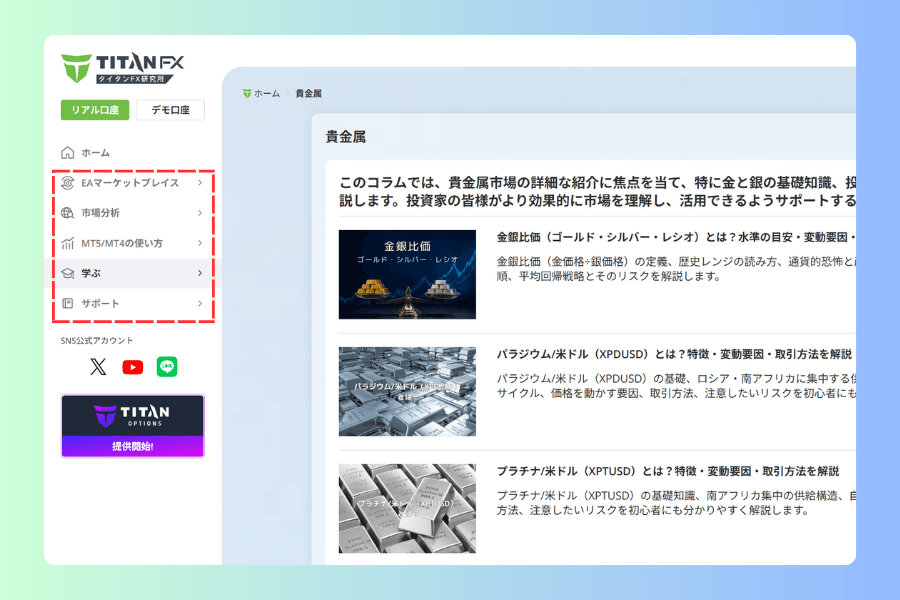Click the サポート book icon

click(68, 303)
